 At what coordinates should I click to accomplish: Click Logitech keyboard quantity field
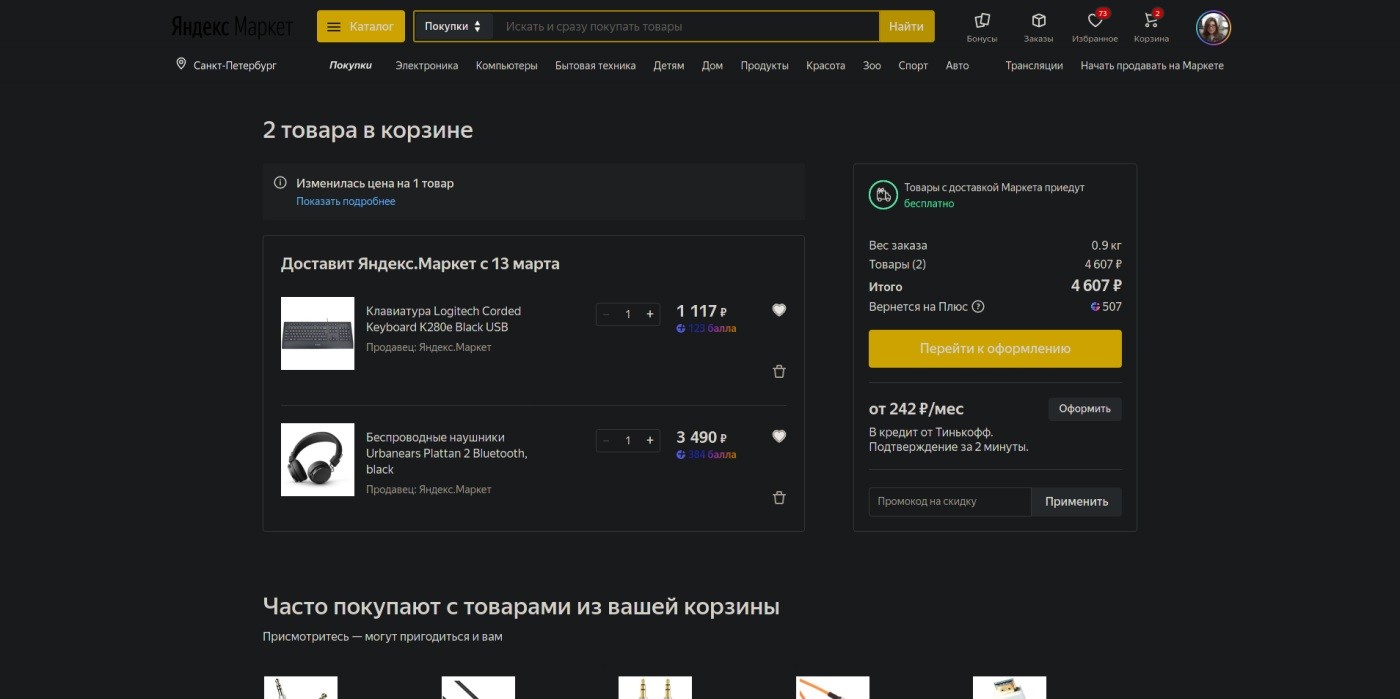[628, 314]
